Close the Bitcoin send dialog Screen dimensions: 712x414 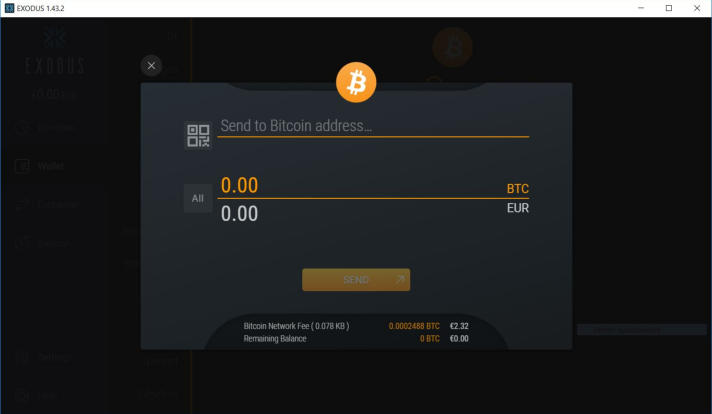click(151, 66)
